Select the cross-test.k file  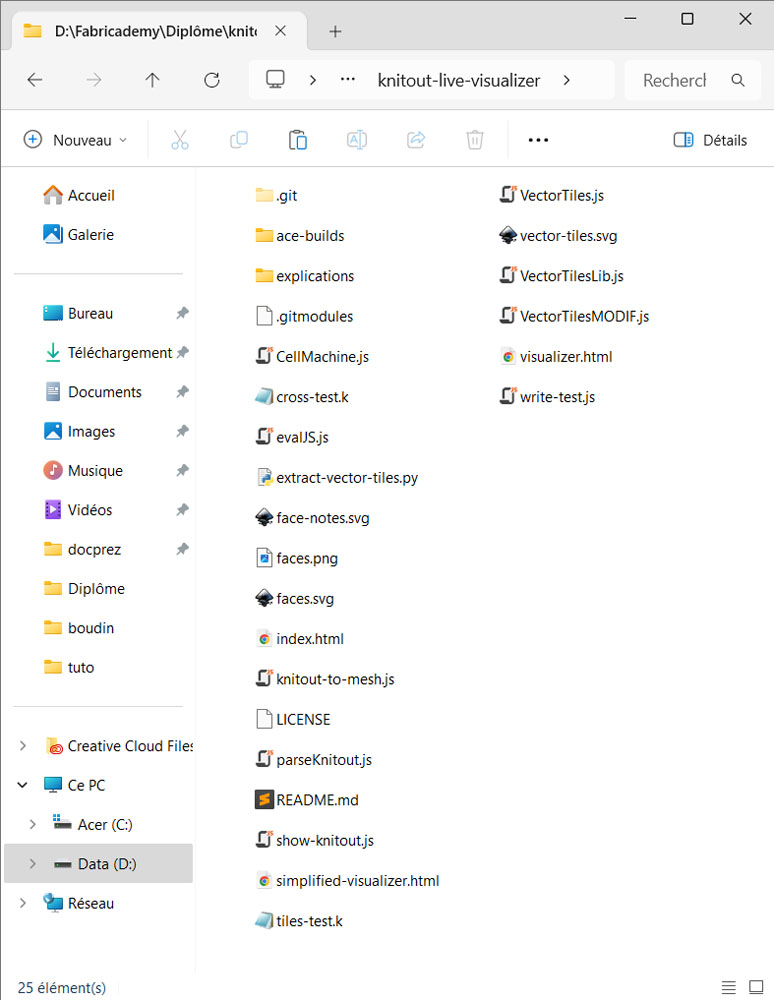302,397
